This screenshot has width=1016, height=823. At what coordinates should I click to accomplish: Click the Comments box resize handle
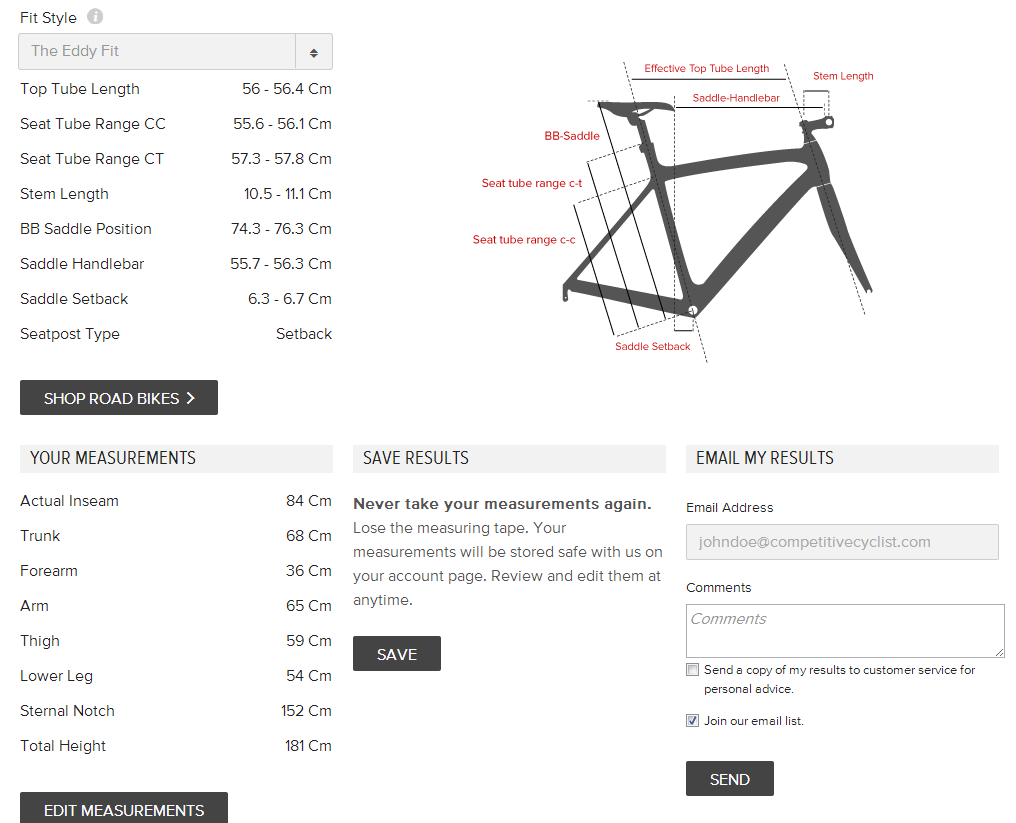pyautogui.click(x=1000, y=653)
